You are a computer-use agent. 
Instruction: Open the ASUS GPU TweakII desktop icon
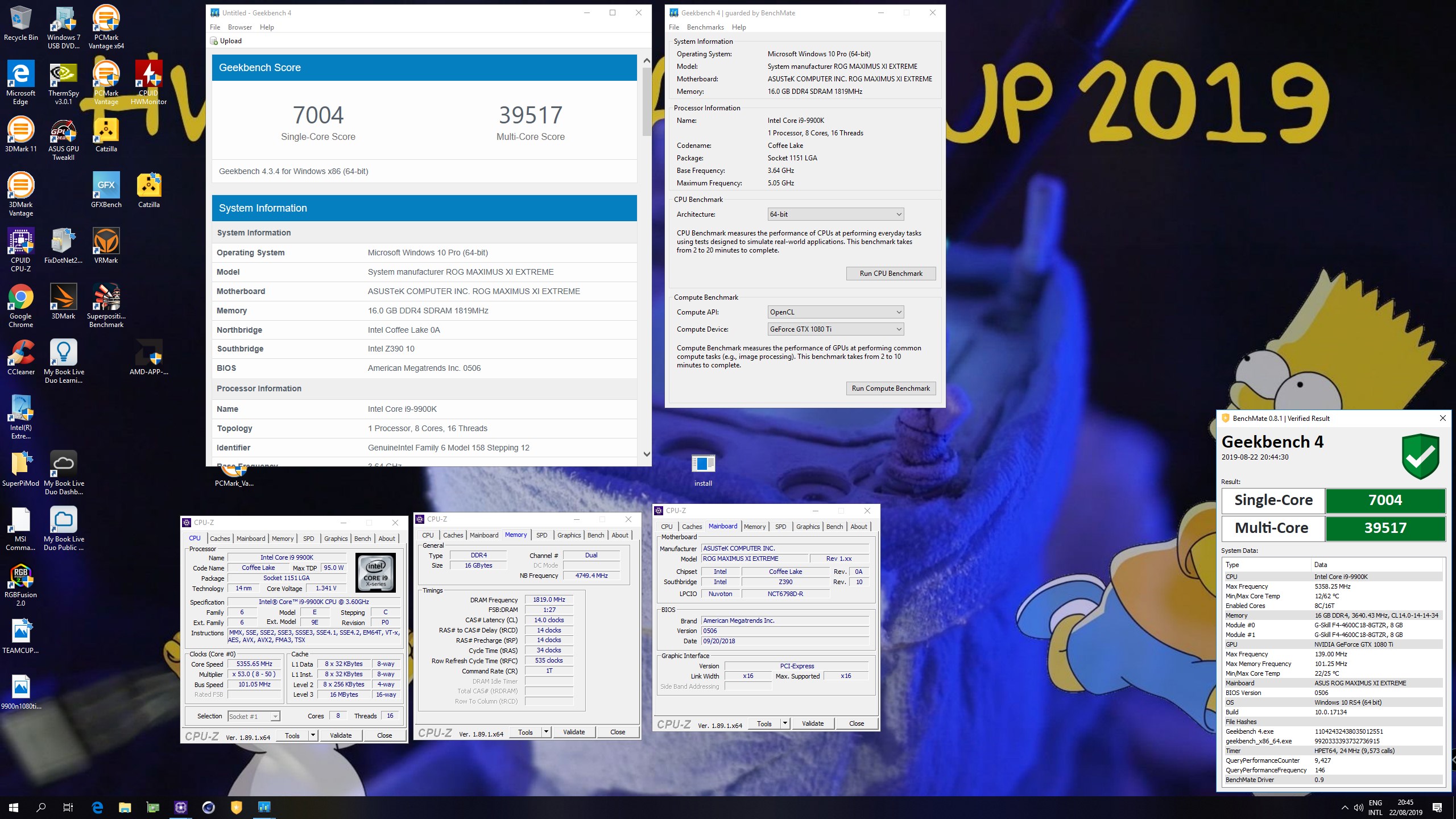tap(63, 140)
